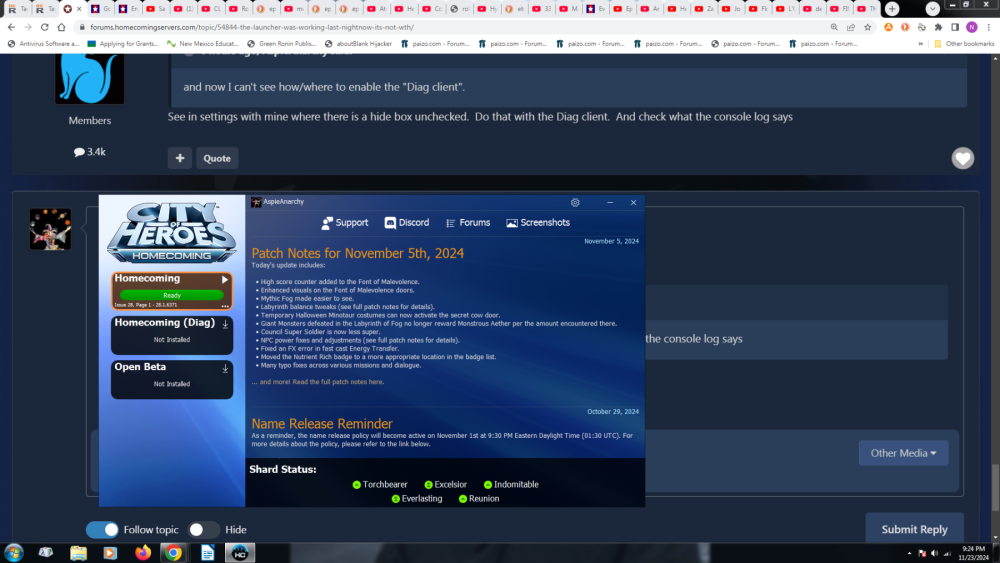Expand the bookmarks overflow chevron
This screenshot has height=563, width=1000.
[x=920, y=44]
